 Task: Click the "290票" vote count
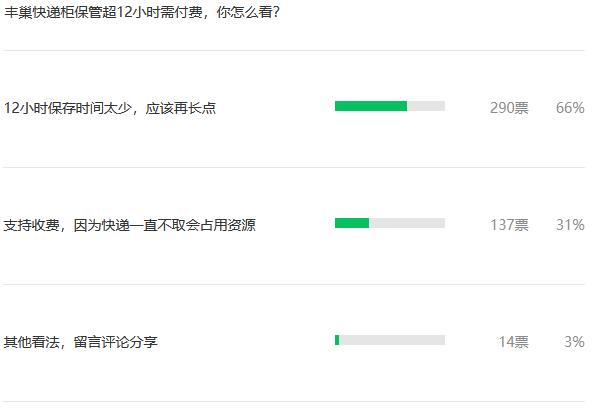pos(509,107)
